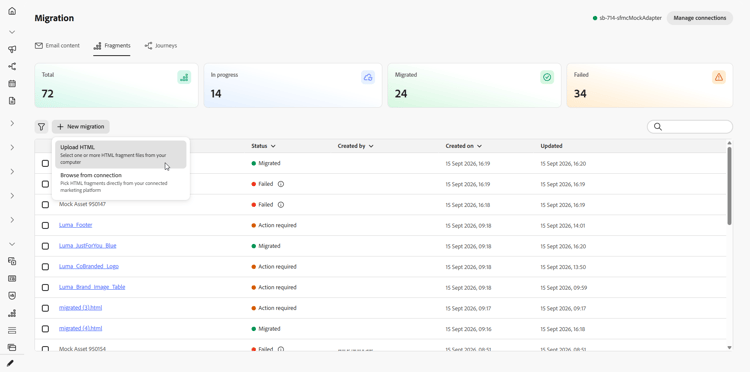Click New migration button
The height and width of the screenshot is (372, 750).
coord(81,127)
